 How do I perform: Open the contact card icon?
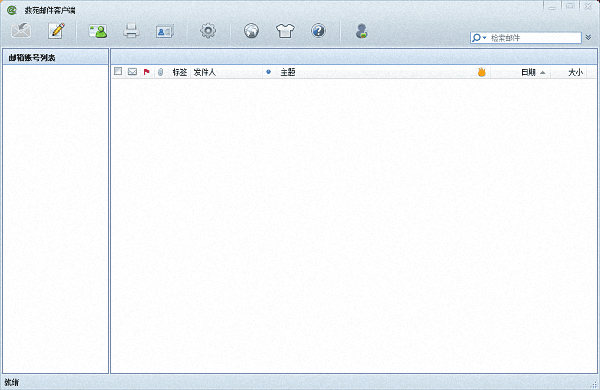(x=165, y=31)
